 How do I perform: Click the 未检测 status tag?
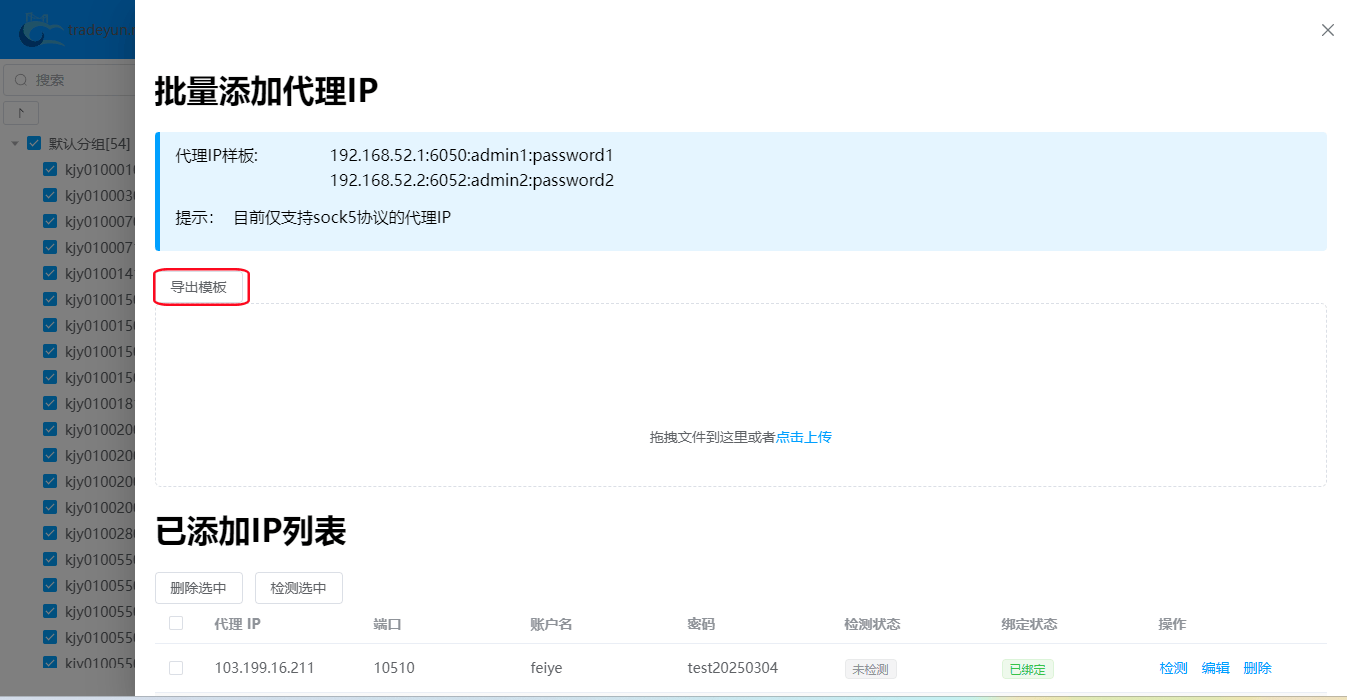pos(870,669)
